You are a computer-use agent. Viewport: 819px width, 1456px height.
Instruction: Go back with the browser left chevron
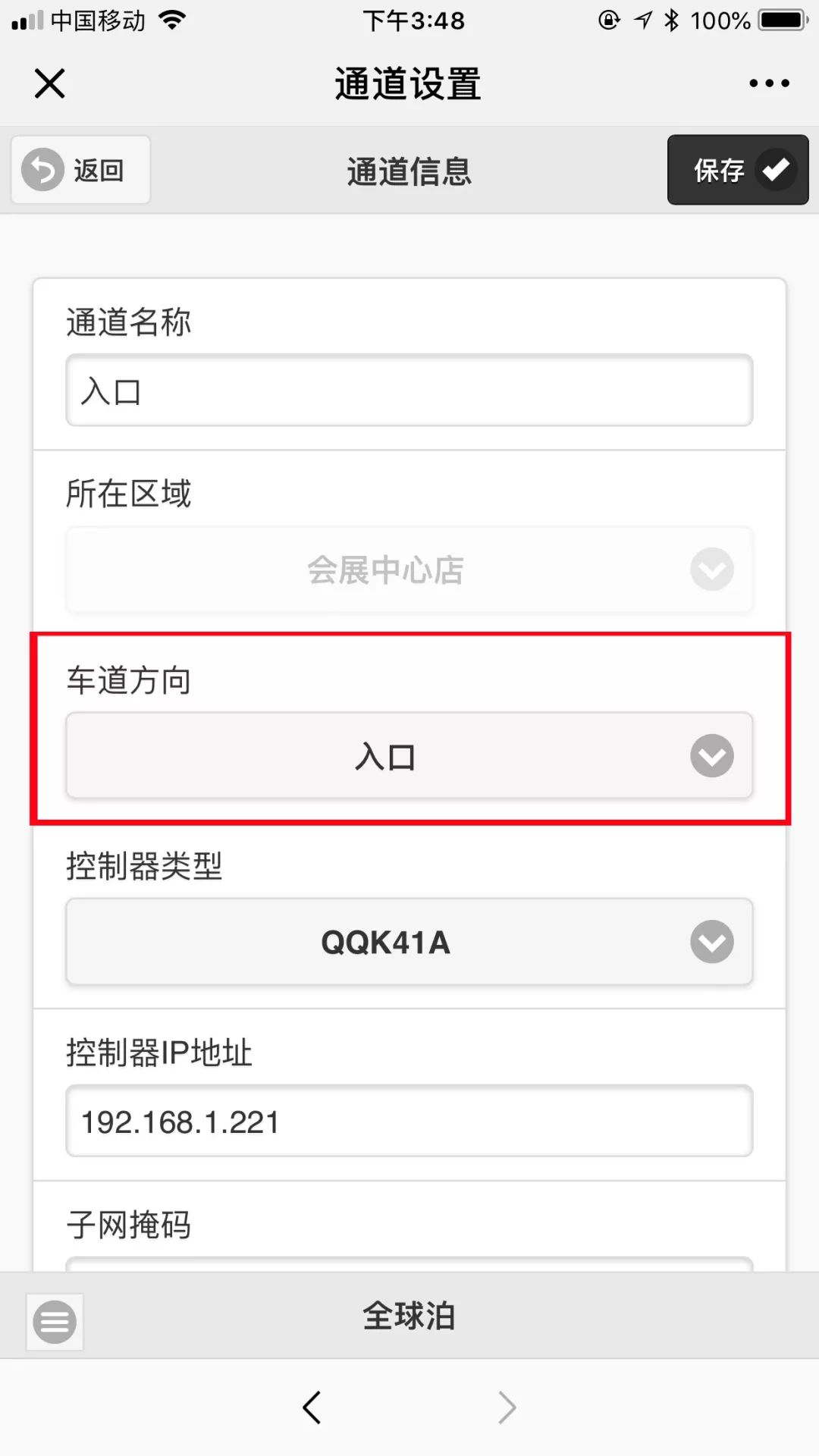pyautogui.click(x=312, y=1407)
